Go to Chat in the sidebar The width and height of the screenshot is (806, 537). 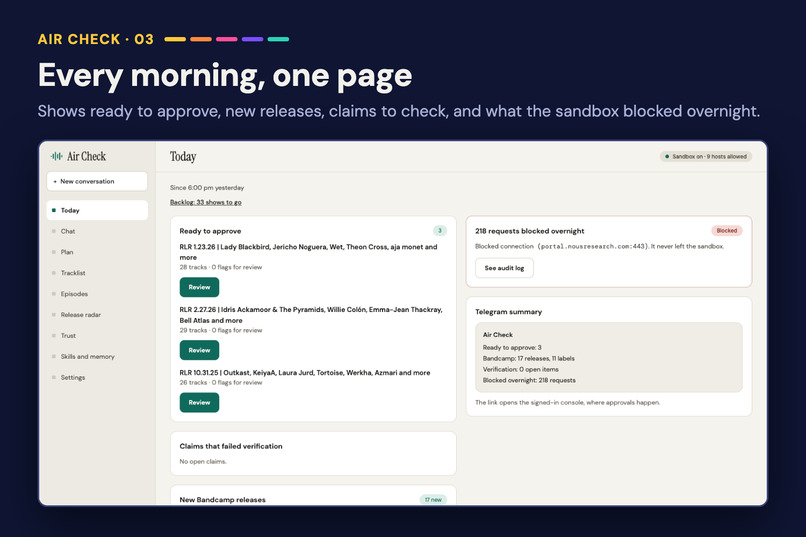tap(67, 231)
